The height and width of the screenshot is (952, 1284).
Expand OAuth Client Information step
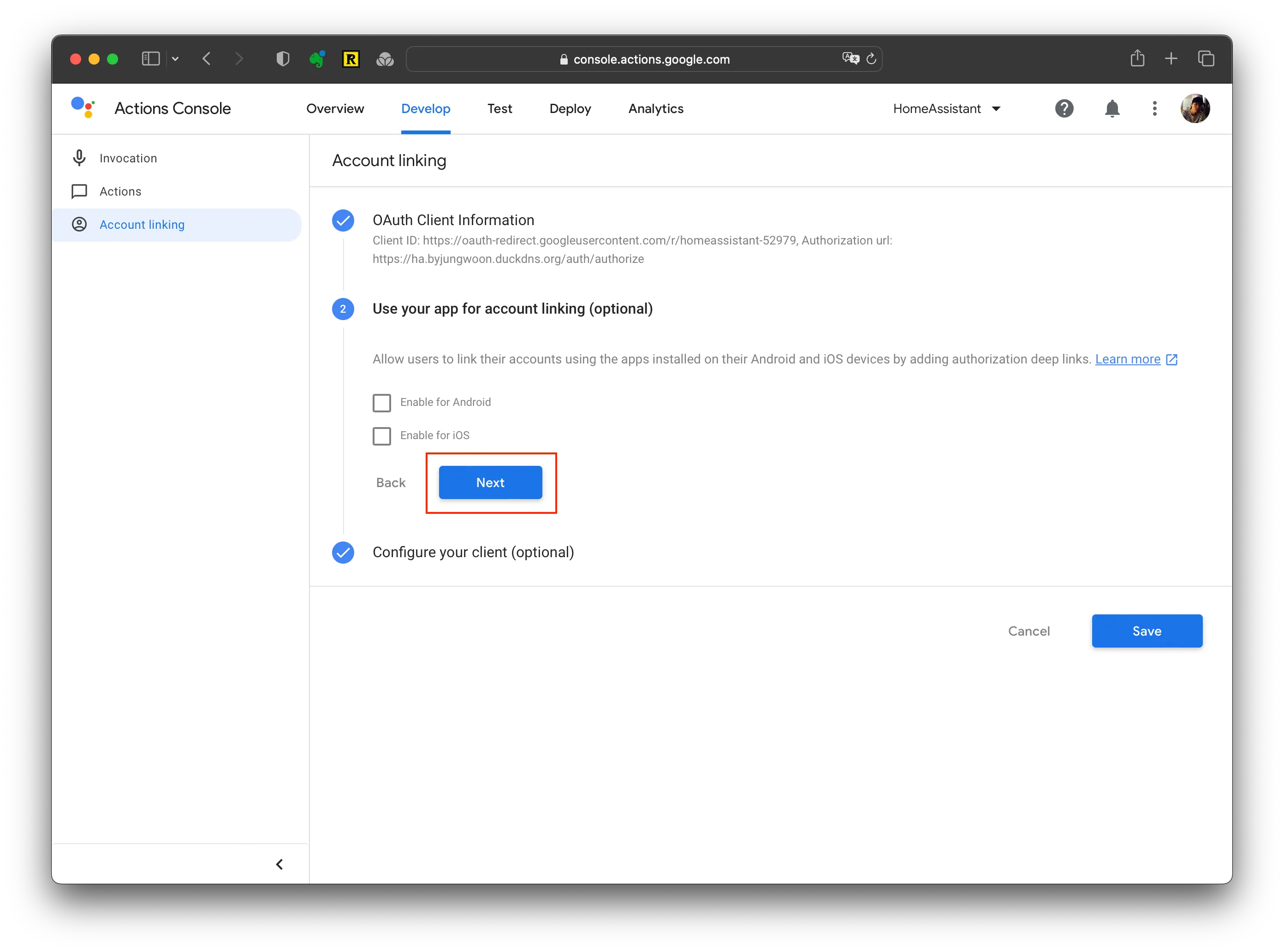click(453, 220)
